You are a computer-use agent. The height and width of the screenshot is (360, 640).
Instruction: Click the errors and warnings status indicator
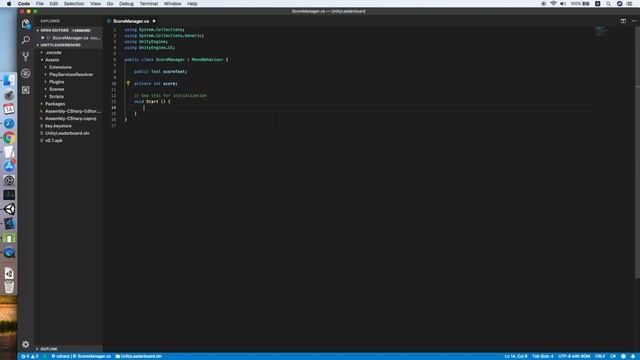click(30, 356)
